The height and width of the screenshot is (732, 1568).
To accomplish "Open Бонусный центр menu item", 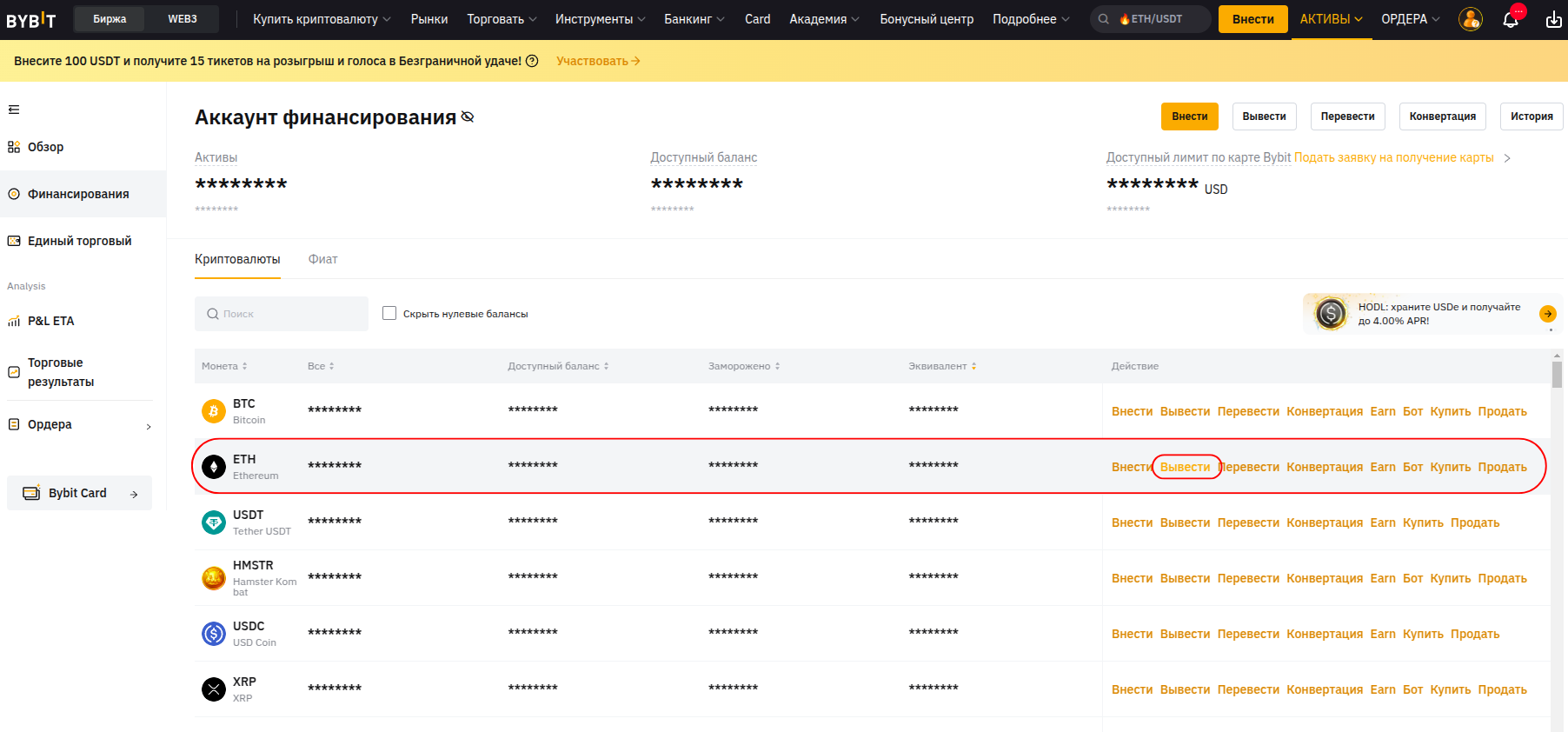I will click(927, 19).
